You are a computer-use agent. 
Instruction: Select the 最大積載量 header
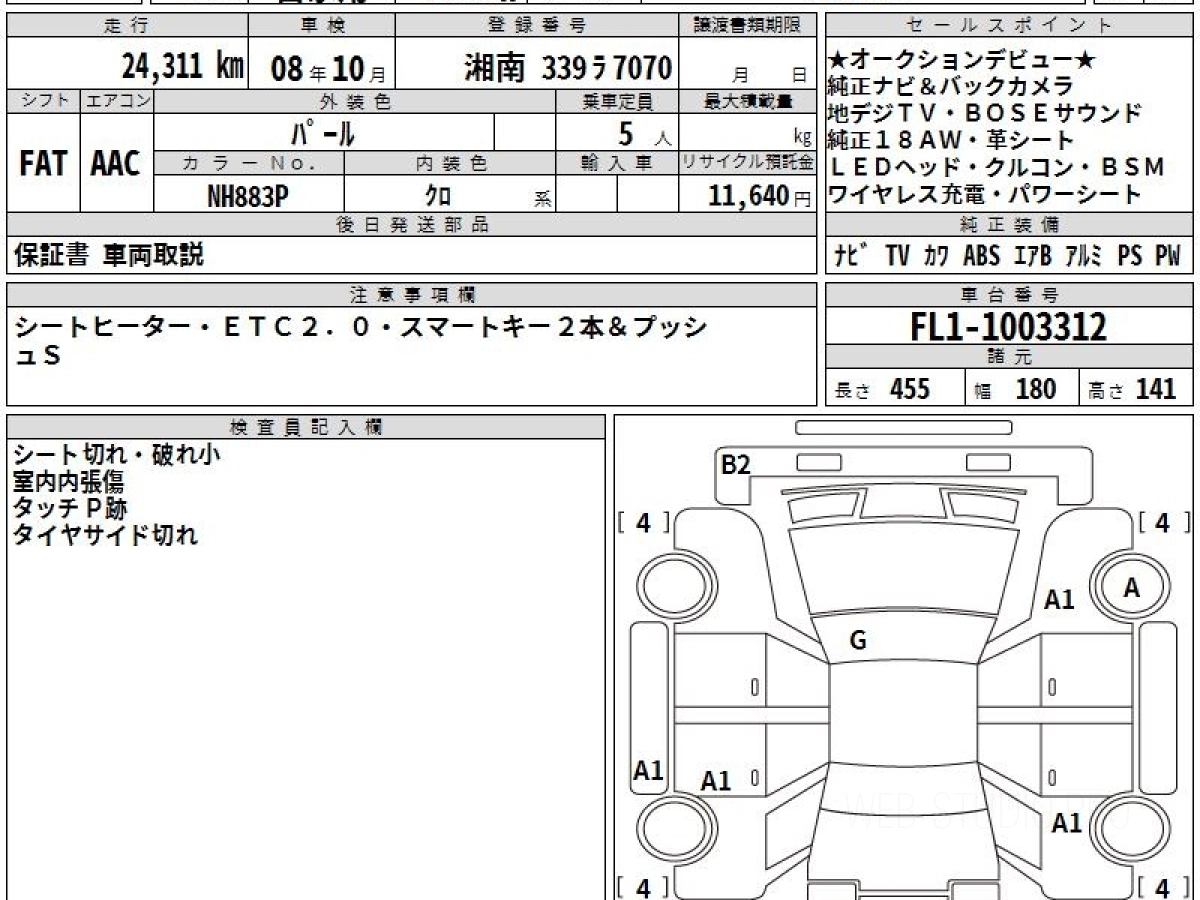pyautogui.click(x=749, y=101)
